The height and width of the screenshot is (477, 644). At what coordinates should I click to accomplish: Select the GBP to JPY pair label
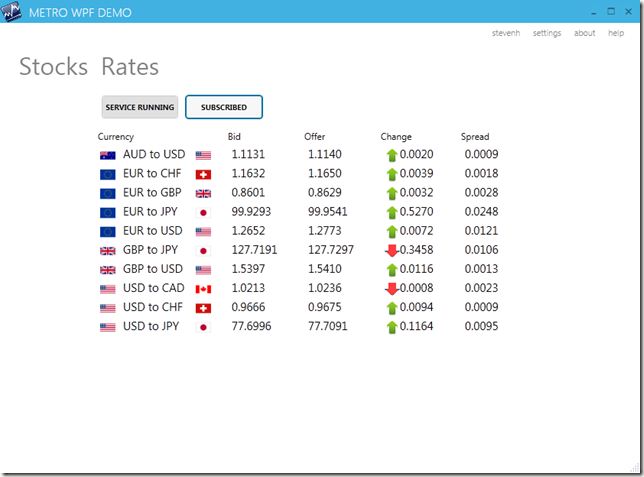[x=150, y=250]
